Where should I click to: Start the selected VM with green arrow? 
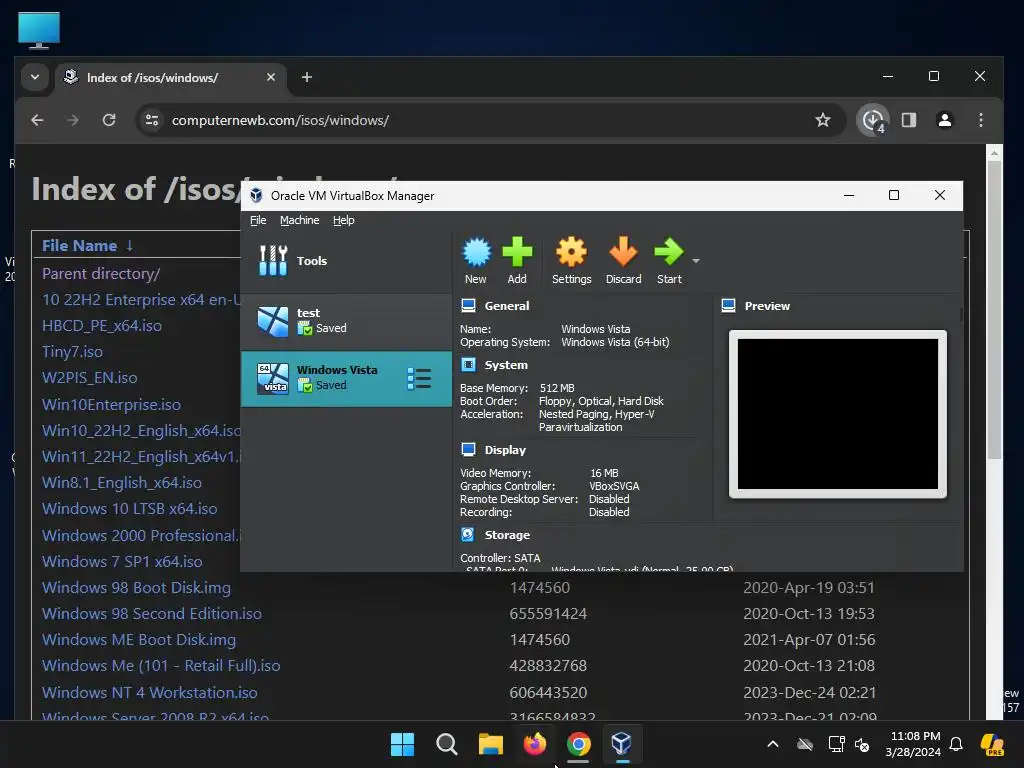tap(669, 260)
